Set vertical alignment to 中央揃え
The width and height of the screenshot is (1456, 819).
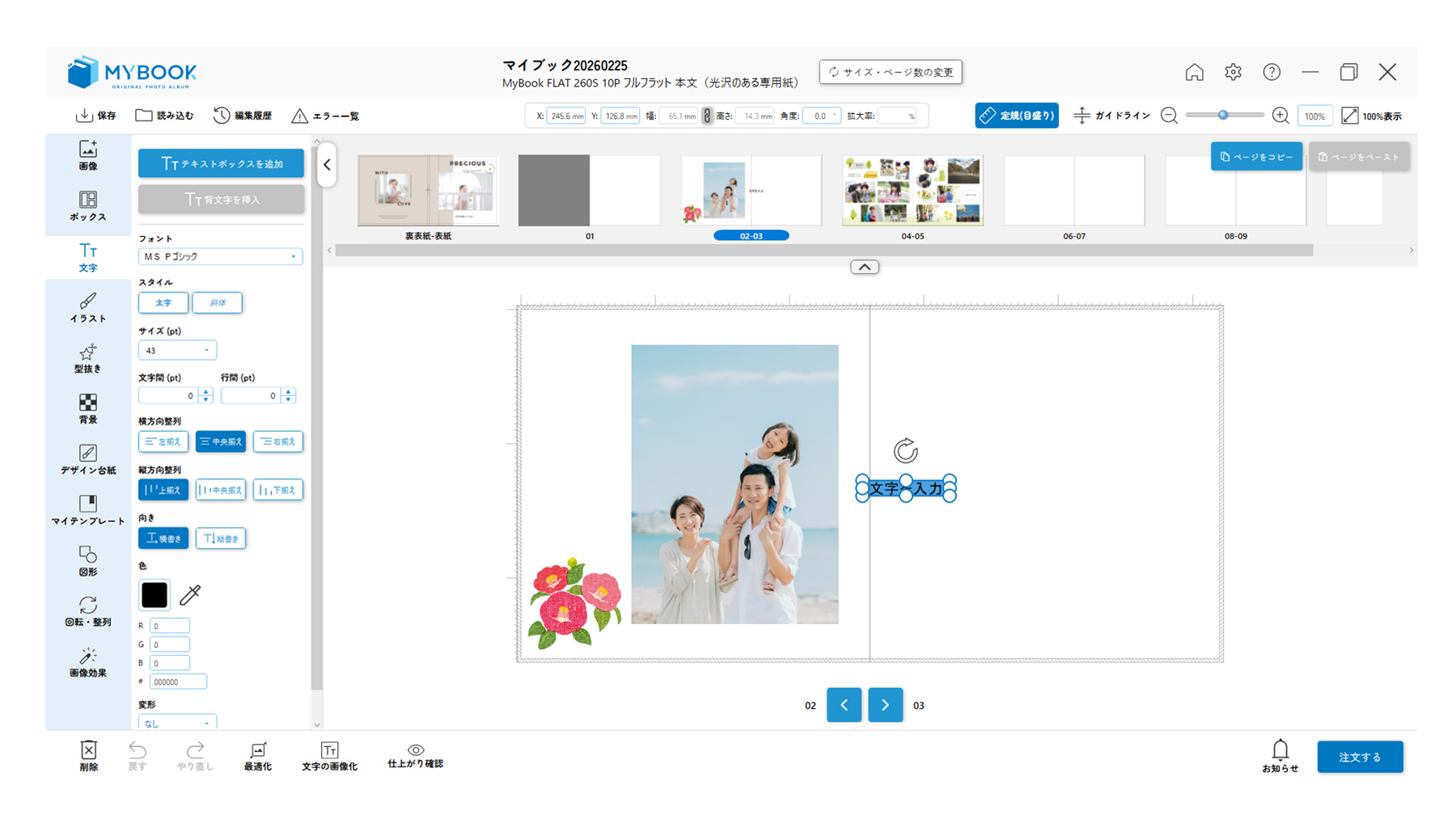[221, 490]
